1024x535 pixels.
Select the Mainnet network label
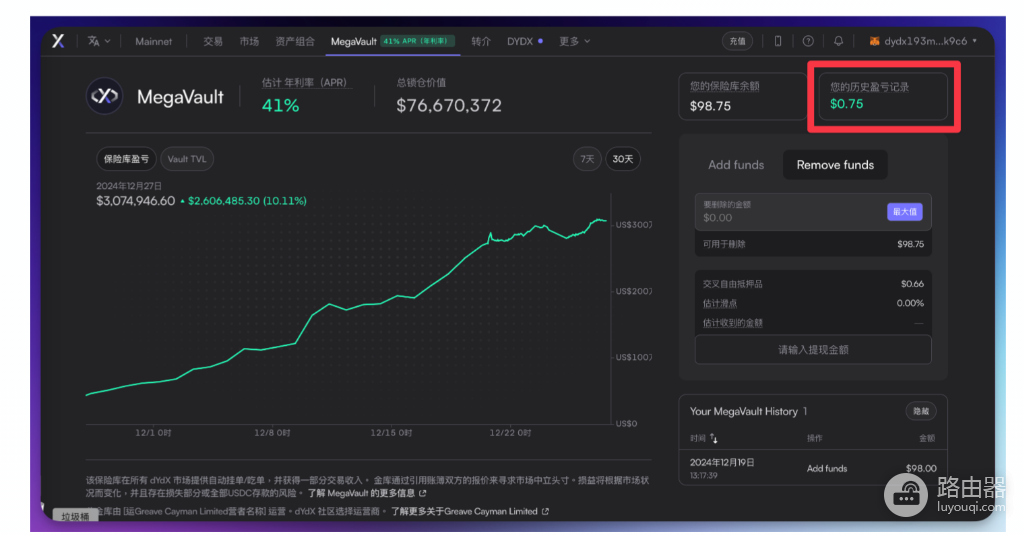pos(153,41)
